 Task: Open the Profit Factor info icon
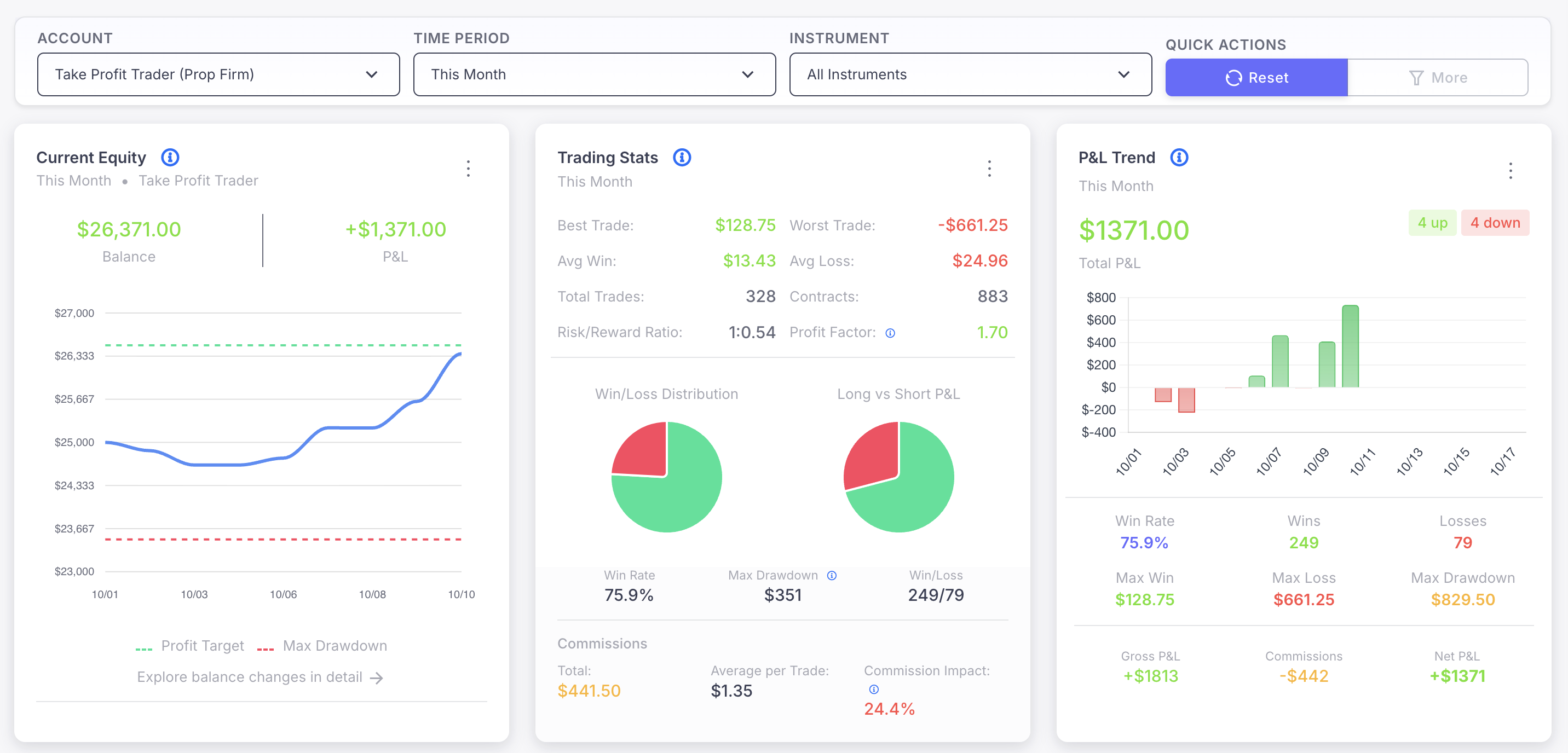890,332
